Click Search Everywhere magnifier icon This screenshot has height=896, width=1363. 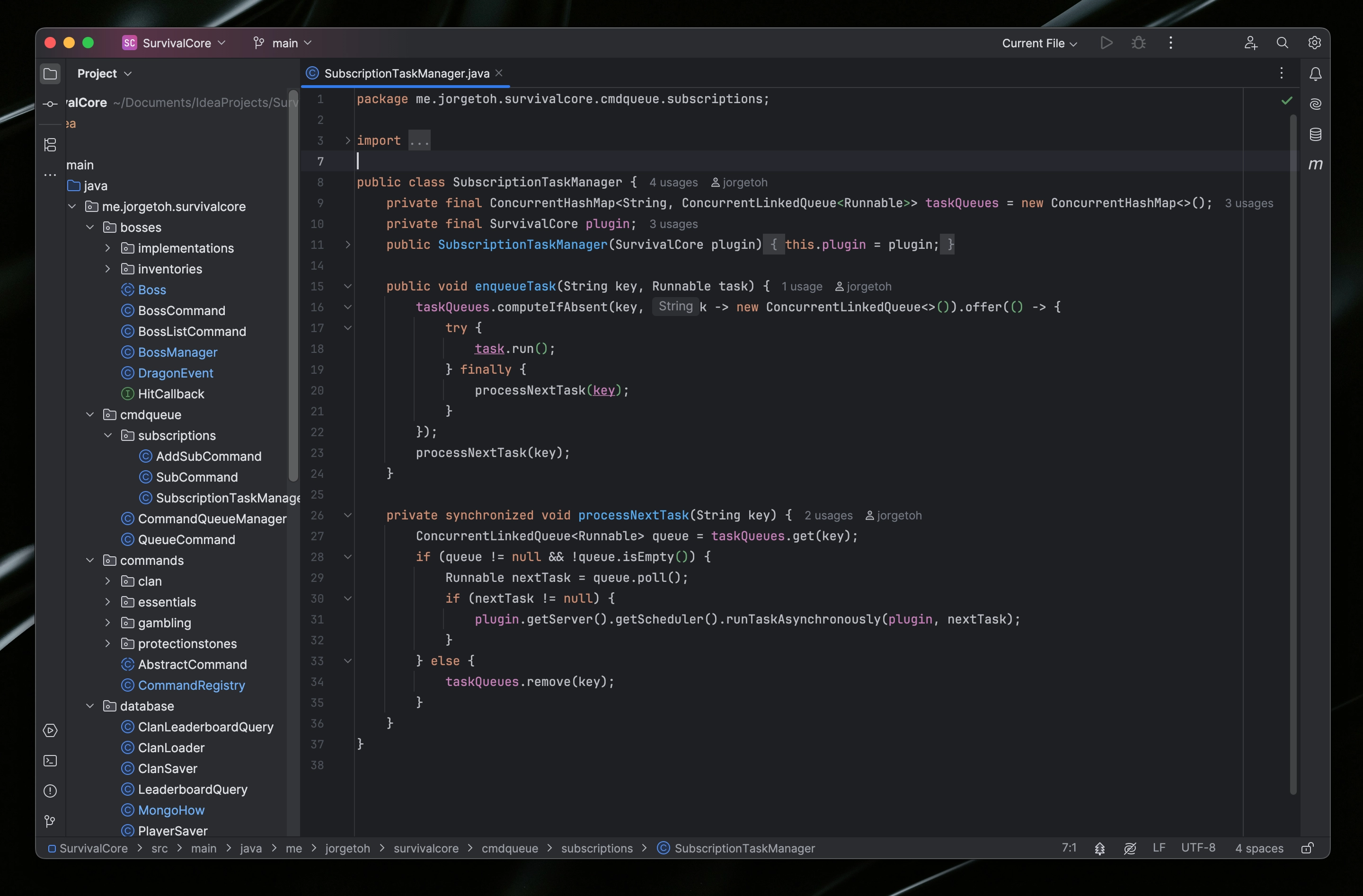pyautogui.click(x=1282, y=43)
